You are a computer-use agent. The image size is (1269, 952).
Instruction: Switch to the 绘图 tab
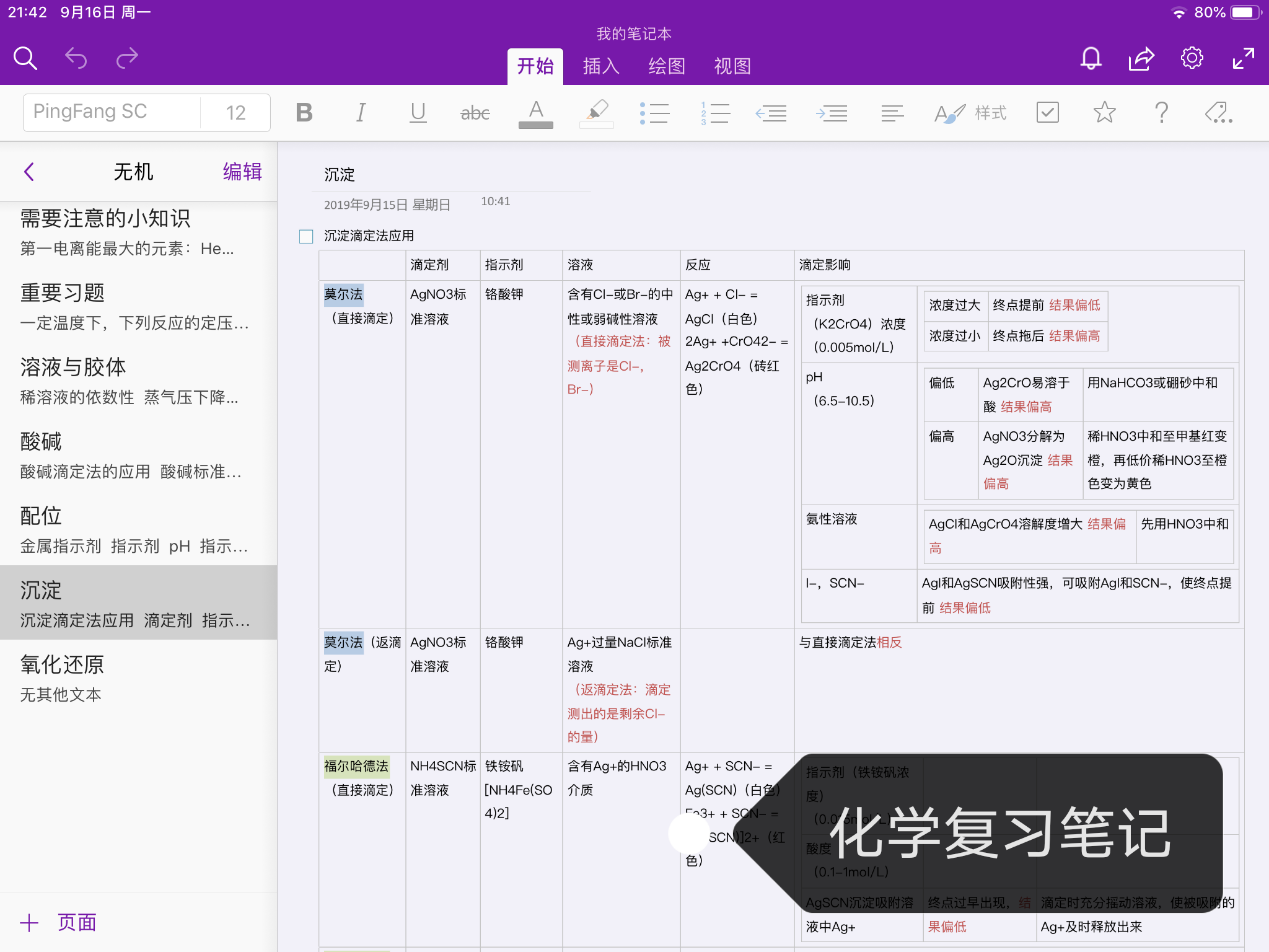coord(667,66)
